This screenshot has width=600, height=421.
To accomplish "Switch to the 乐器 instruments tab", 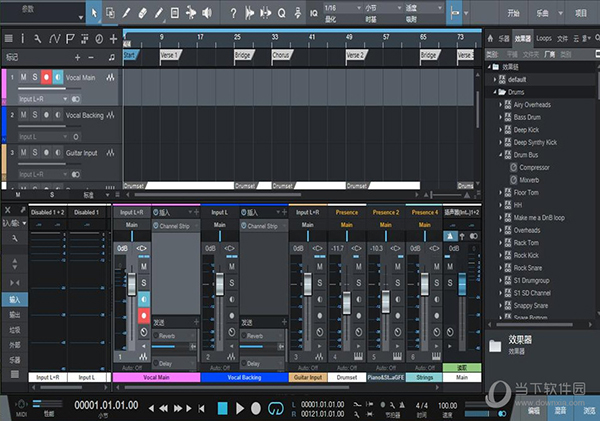I will click(x=504, y=38).
